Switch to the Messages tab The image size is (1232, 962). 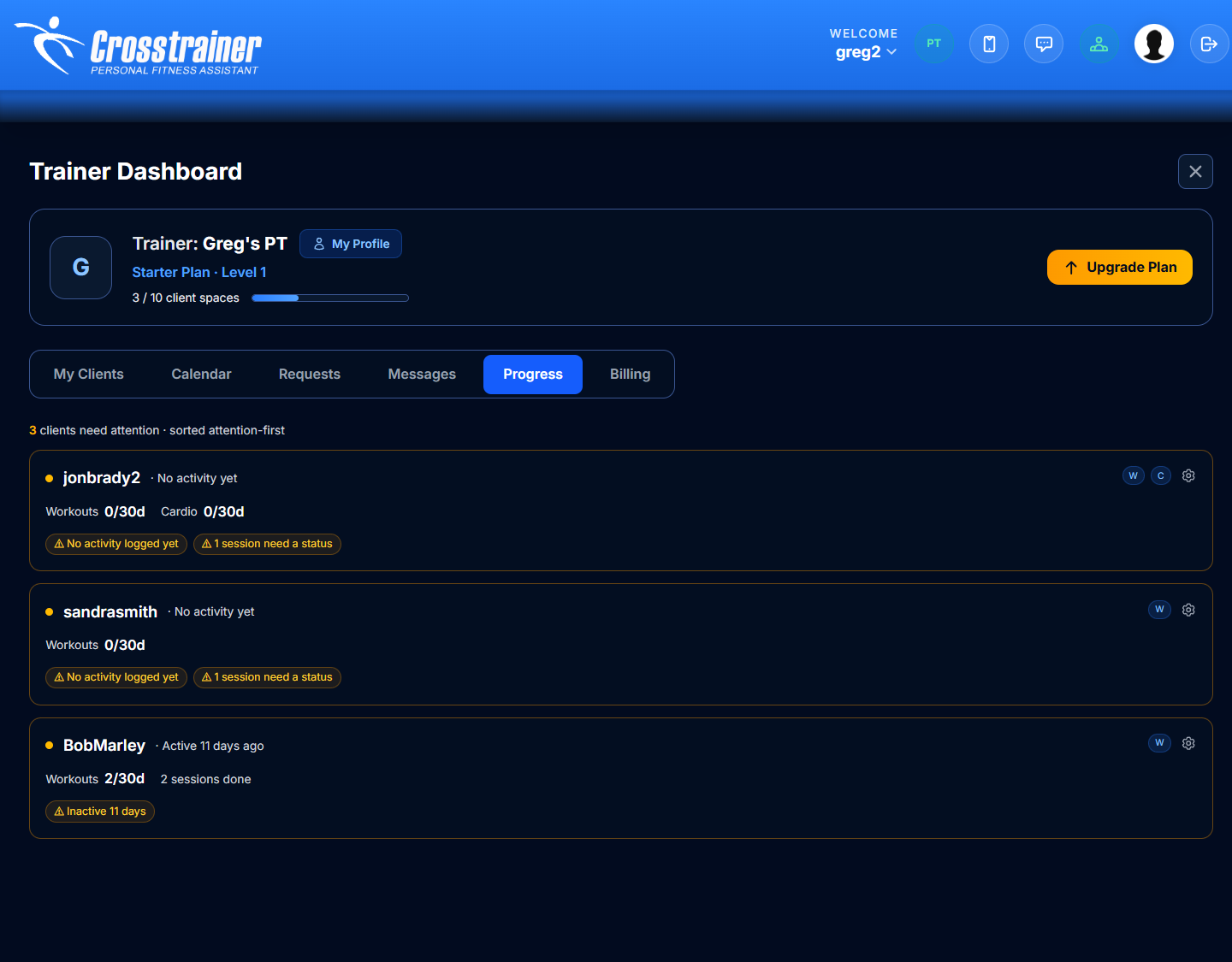(x=422, y=375)
